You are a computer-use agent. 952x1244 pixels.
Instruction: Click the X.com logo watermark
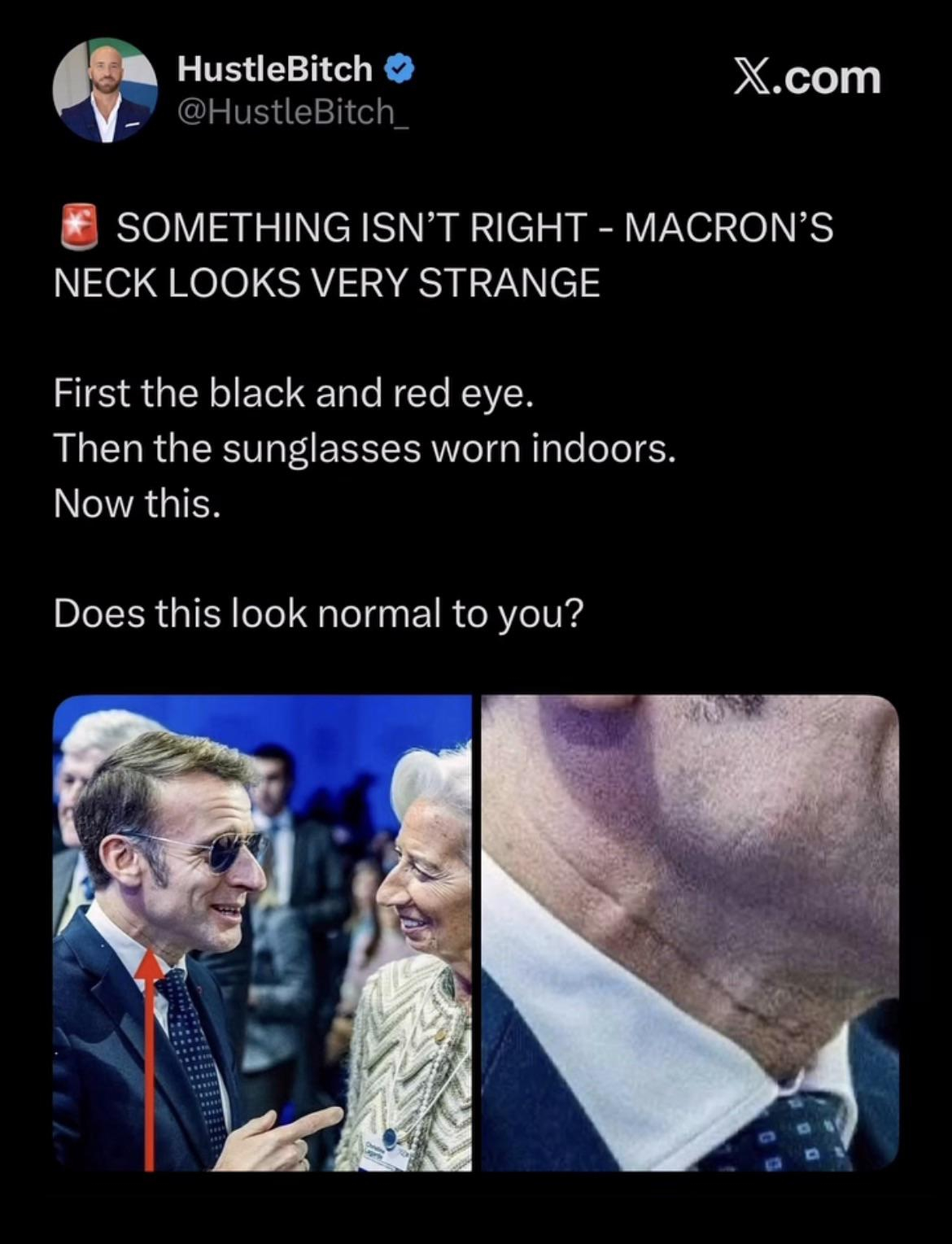tap(807, 78)
